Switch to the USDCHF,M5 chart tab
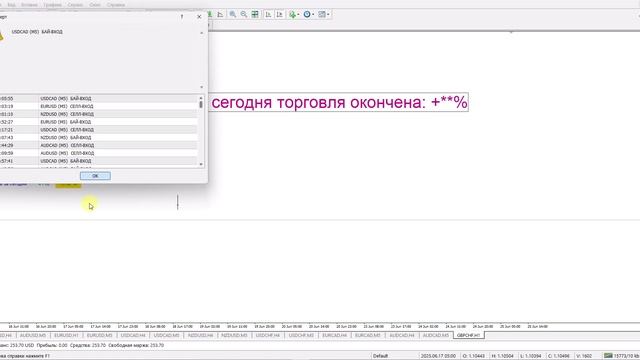 (301, 336)
